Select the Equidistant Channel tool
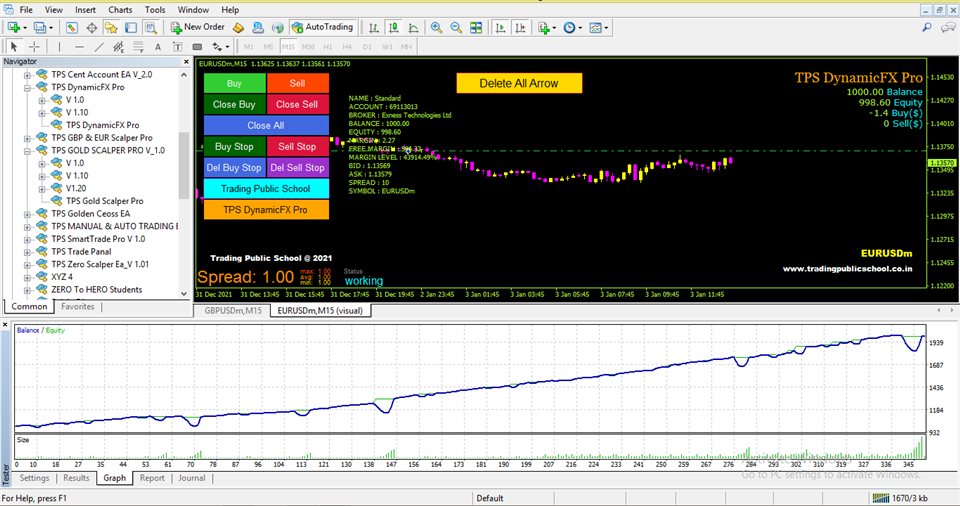960x506 pixels. (x=118, y=47)
